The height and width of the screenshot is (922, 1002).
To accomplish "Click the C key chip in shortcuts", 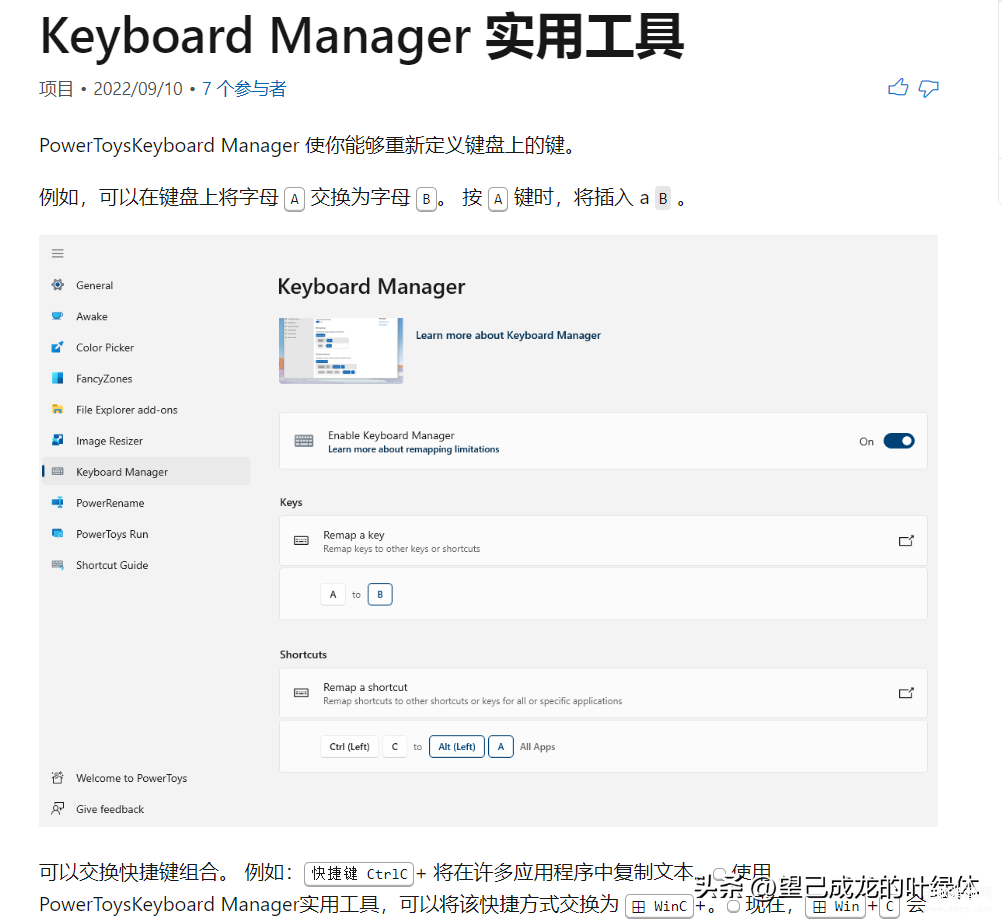I will coord(395,746).
